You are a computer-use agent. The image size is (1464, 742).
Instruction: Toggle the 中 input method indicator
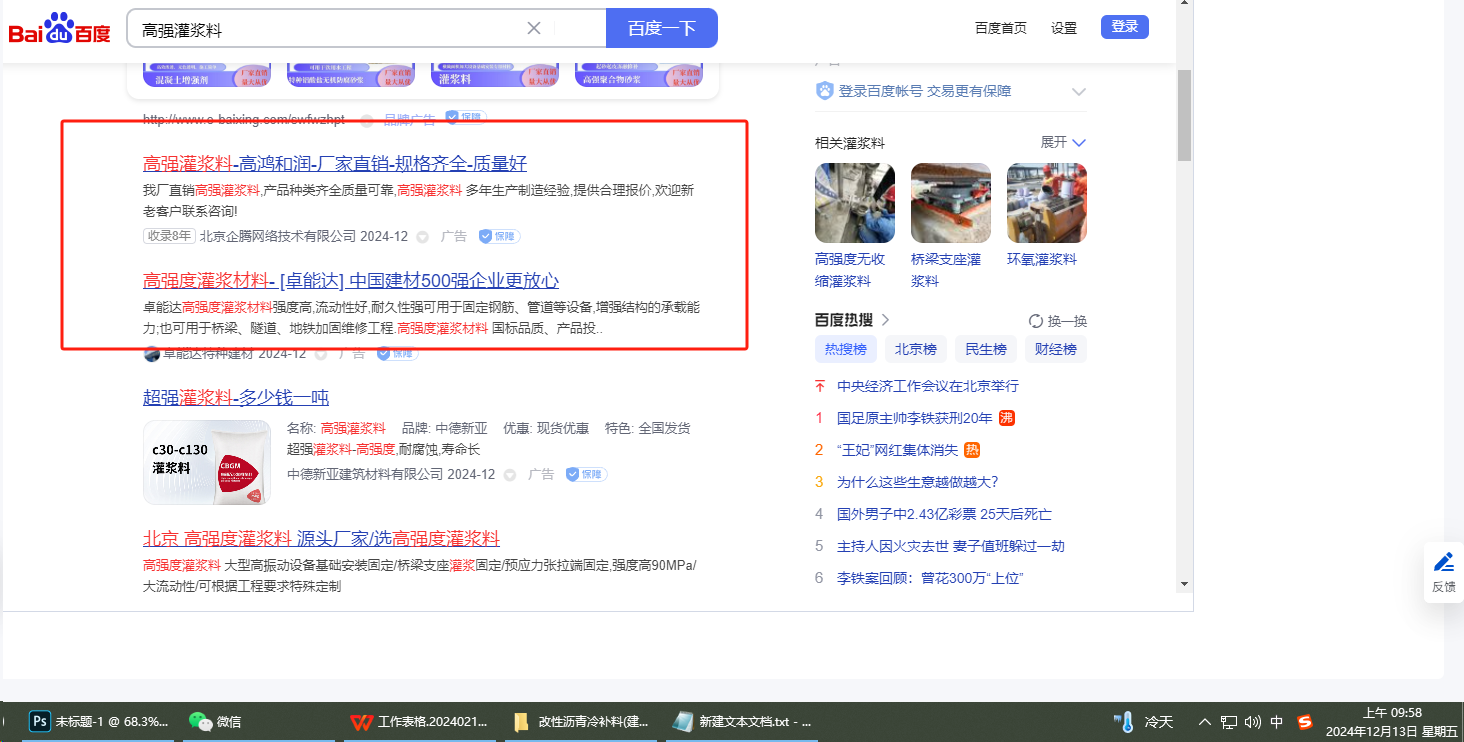[1277, 722]
